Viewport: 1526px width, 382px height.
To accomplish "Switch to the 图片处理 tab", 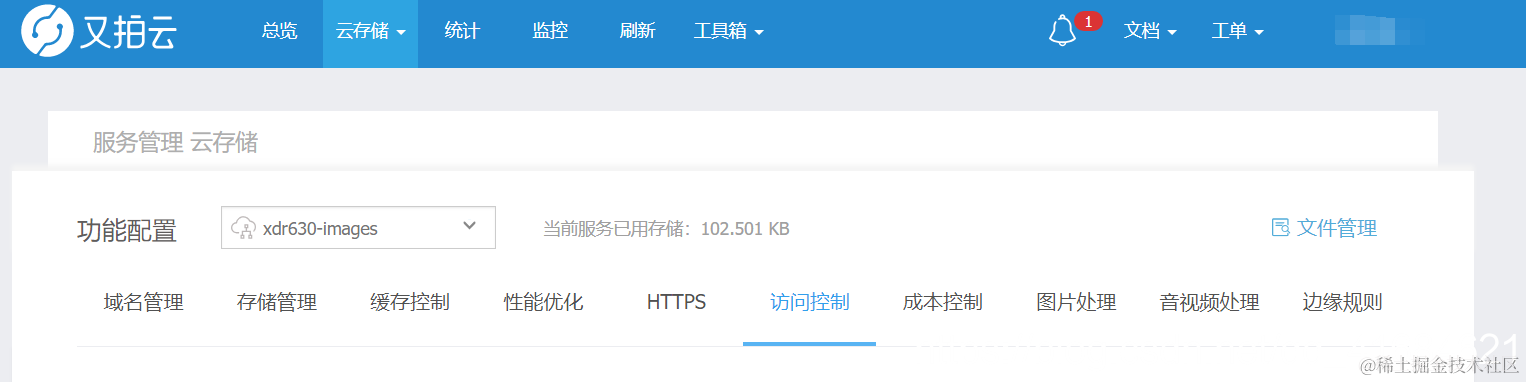I will [x=1077, y=302].
